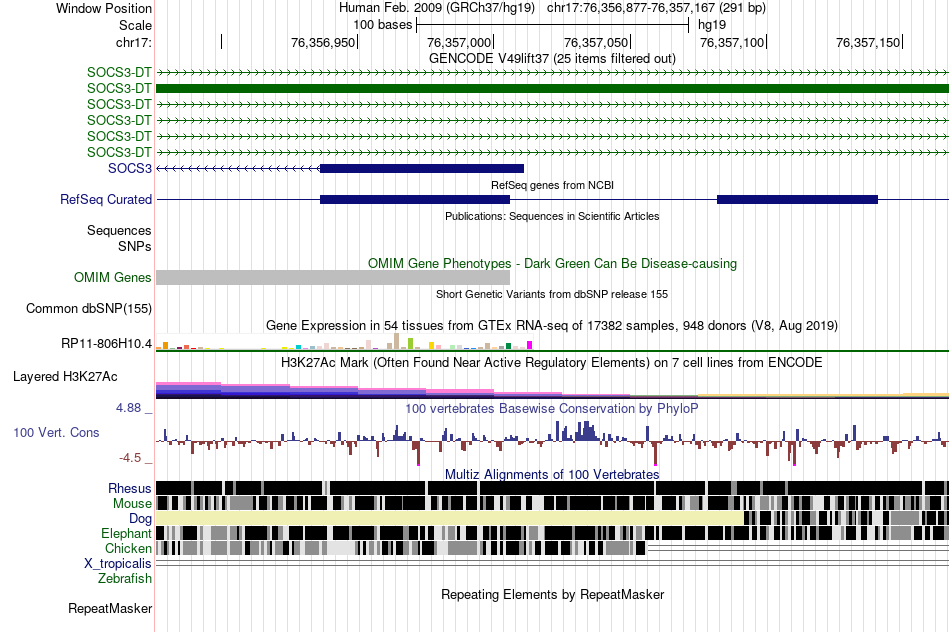The image size is (950, 632).
Task: Click the 100 Vert. Cons label
Action: [x=56, y=433]
